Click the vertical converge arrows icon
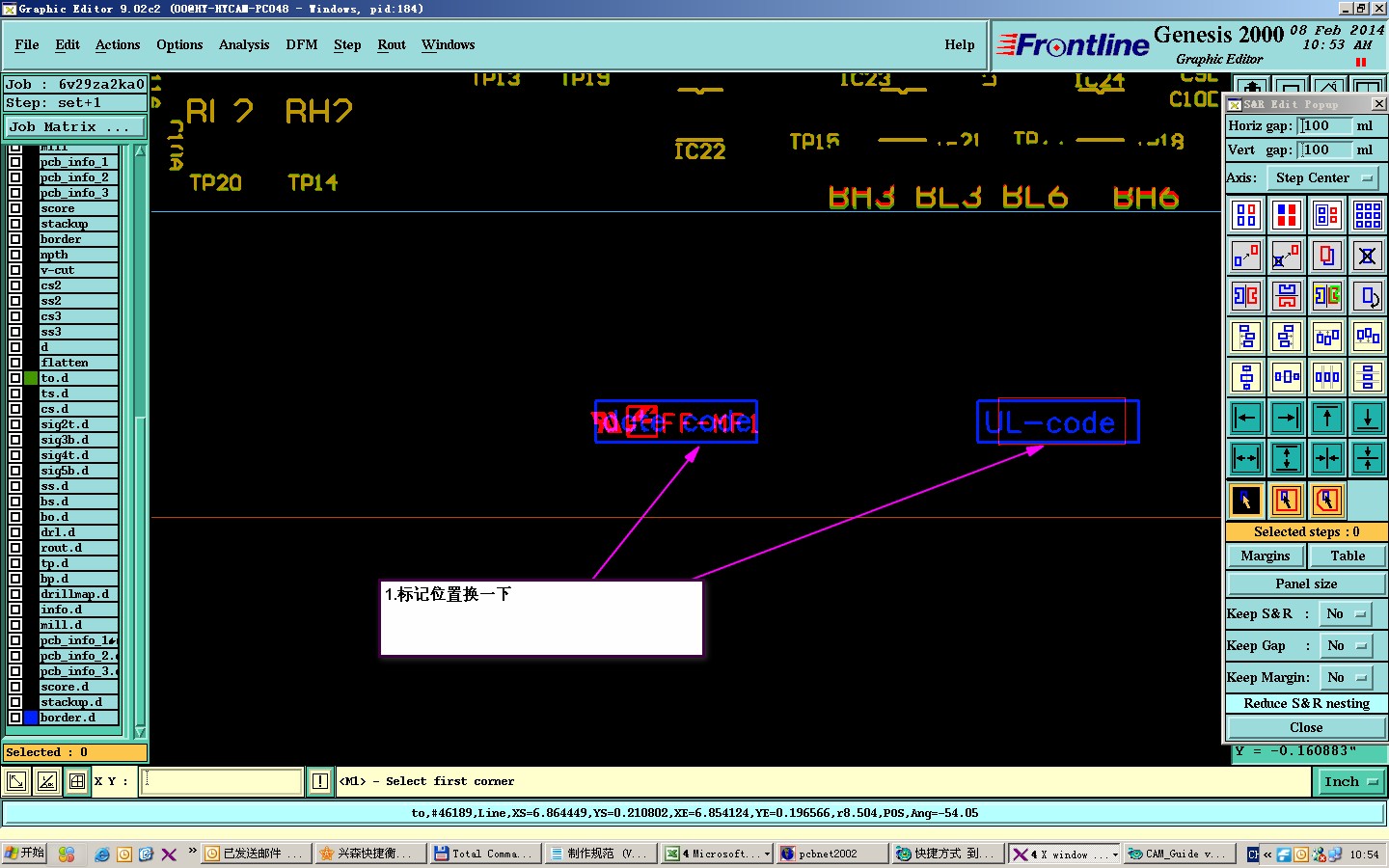This screenshot has width=1389, height=868. click(x=1368, y=458)
